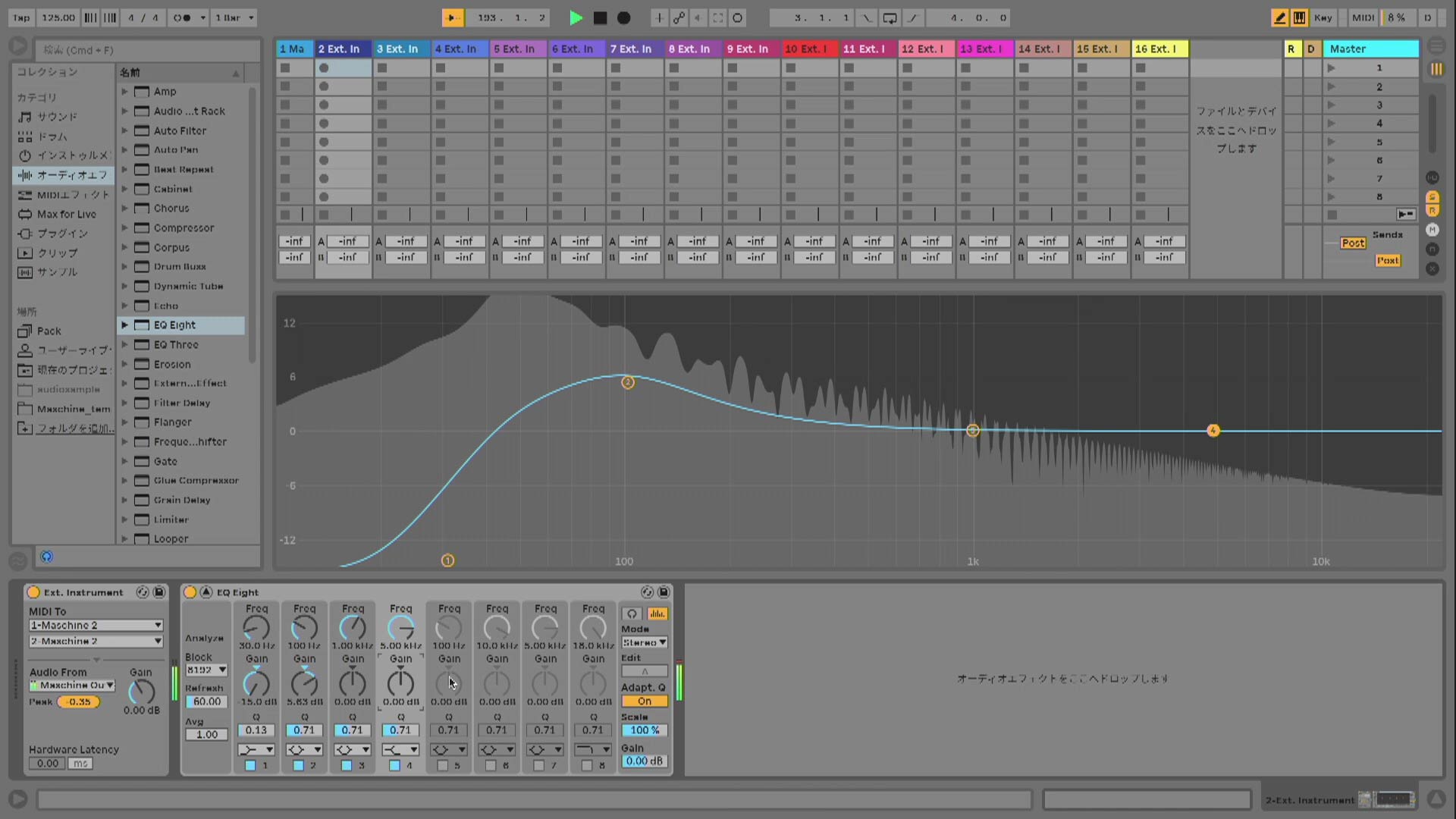Toggle the metronome button
1456x819 pixels.
tap(182, 17)
